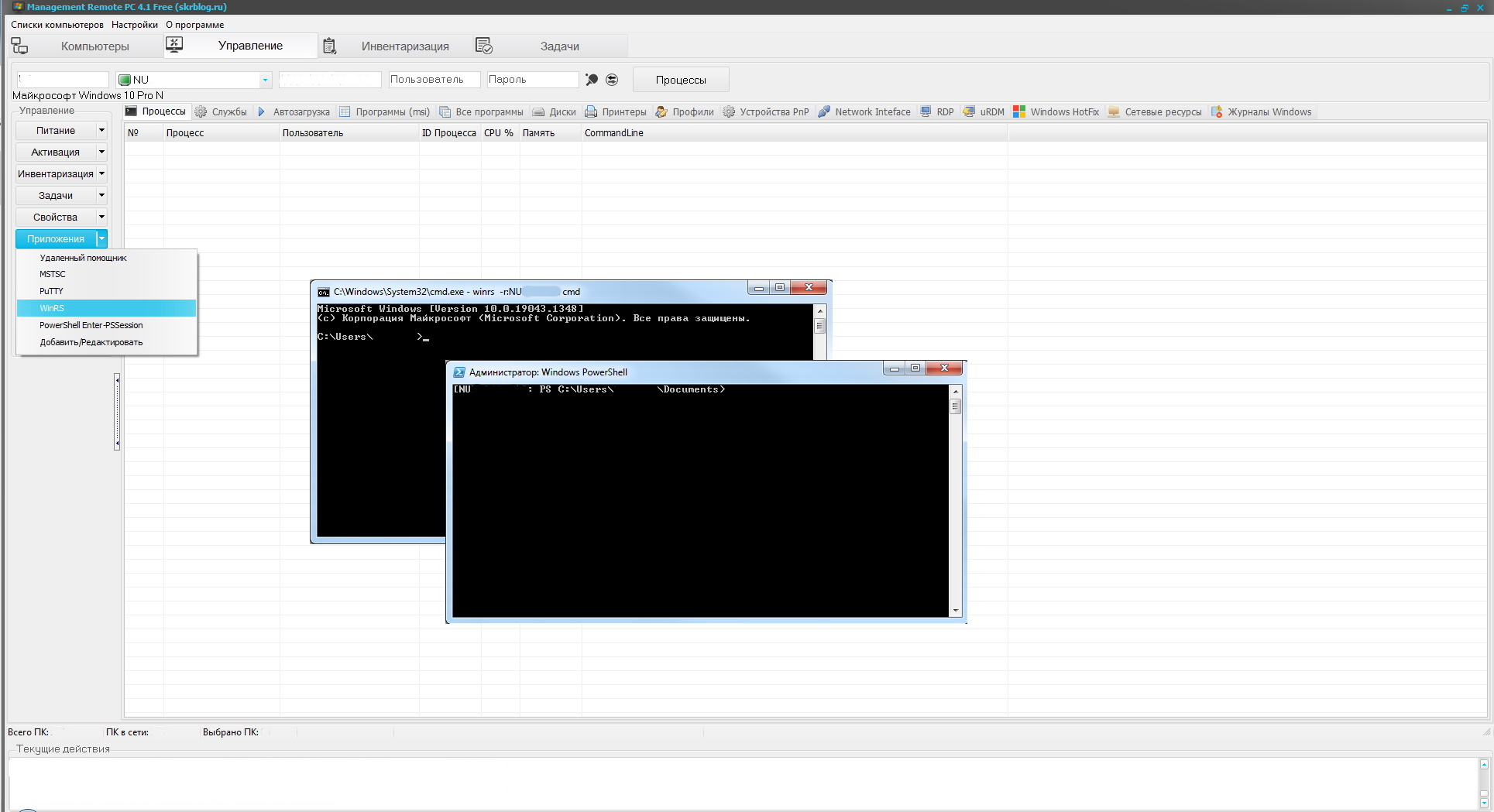Click the Программы (msi) list icon

click(345, 111)
